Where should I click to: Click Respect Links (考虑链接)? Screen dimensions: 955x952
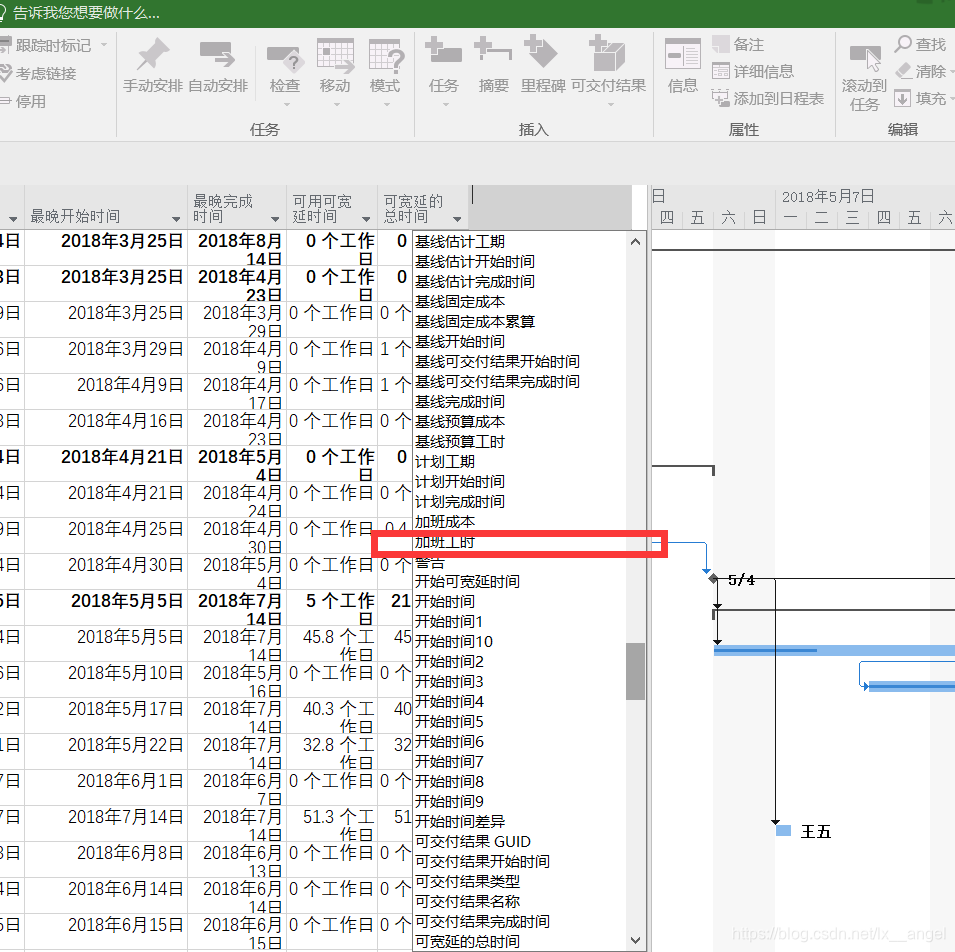coord(38,74)
